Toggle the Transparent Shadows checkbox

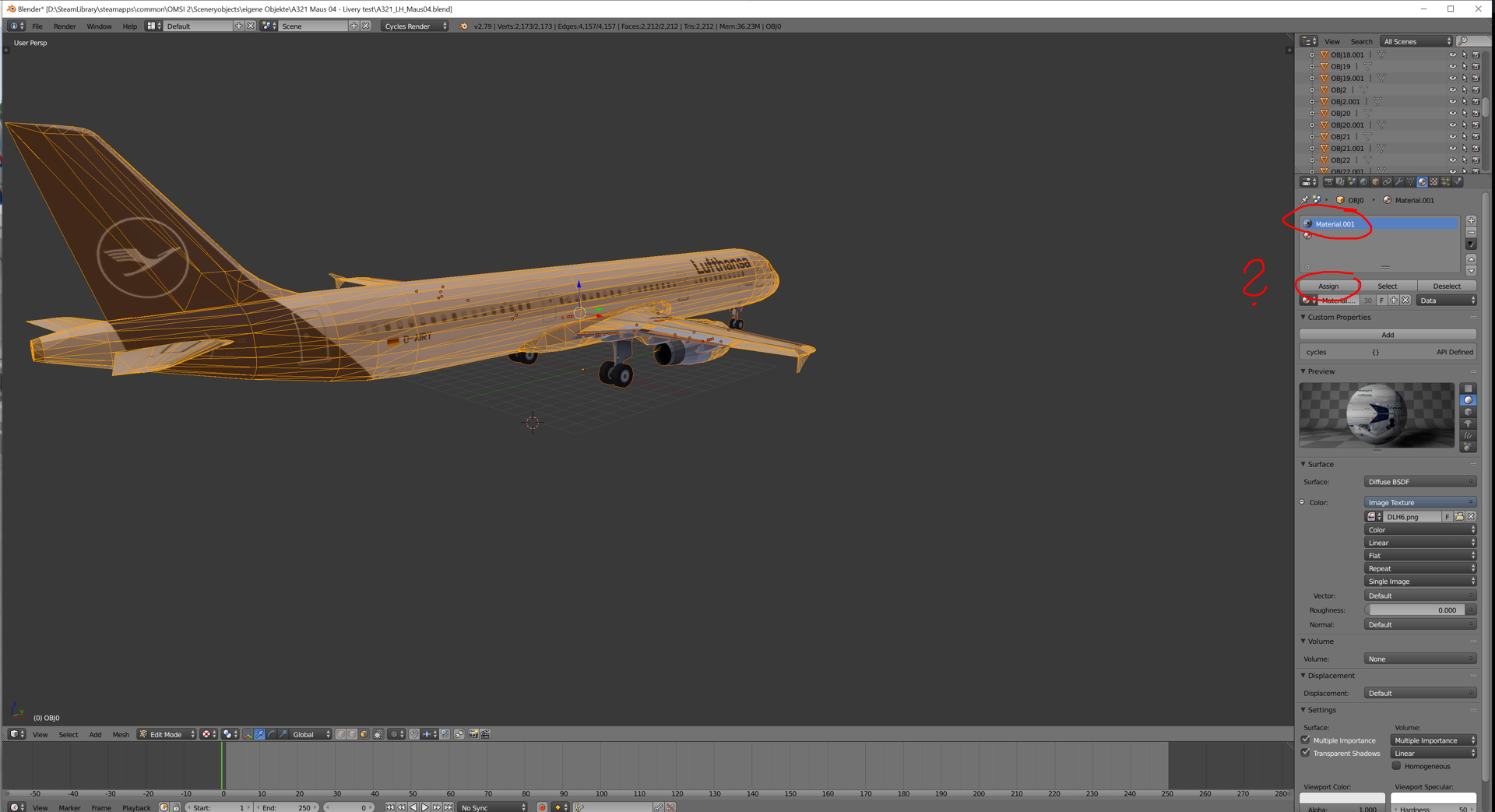1306,753
